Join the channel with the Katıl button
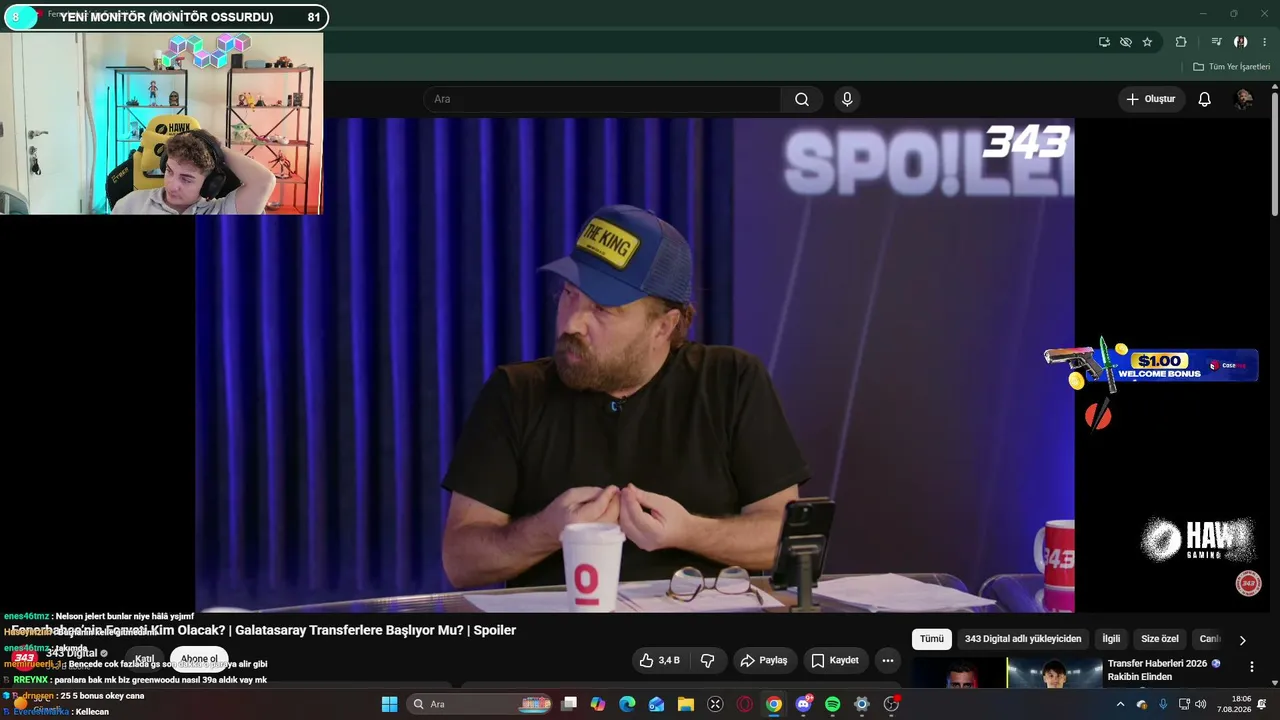This screenshot has height=720, width=1280. [145, 659]
